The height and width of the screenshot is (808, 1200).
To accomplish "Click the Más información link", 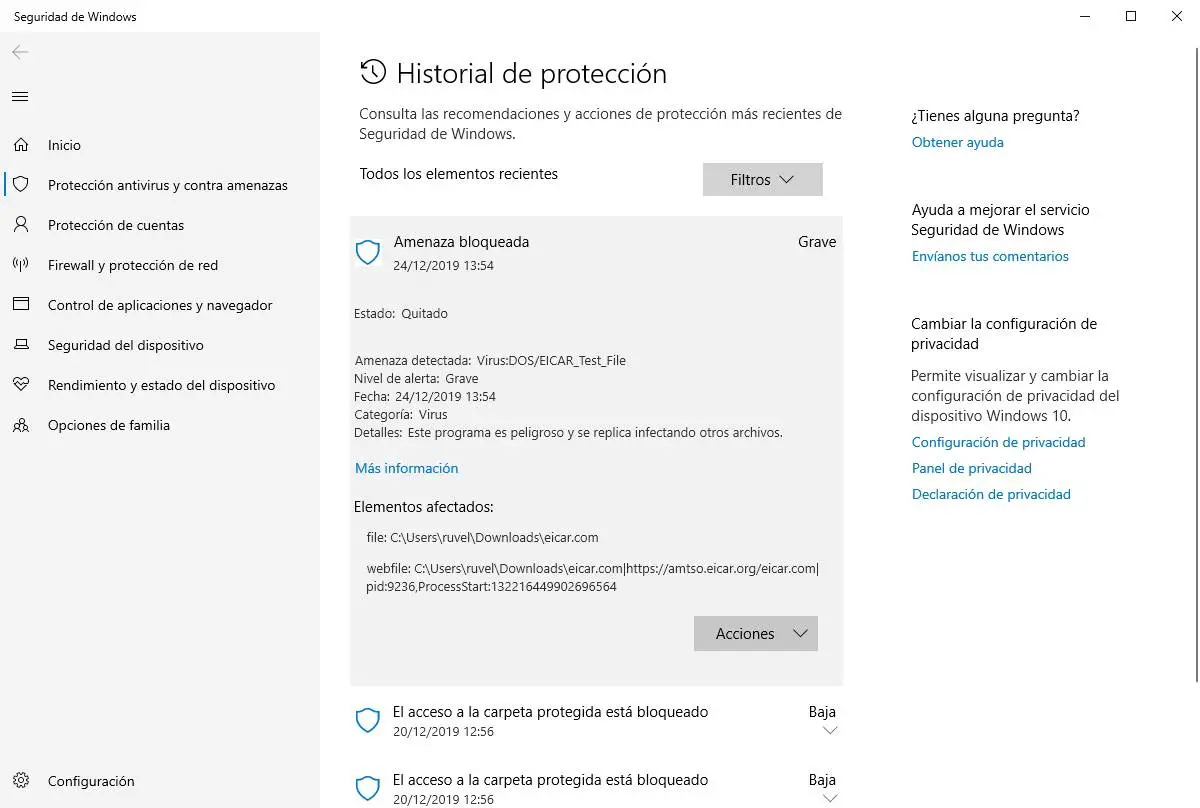I will click(x=406, y=468).
